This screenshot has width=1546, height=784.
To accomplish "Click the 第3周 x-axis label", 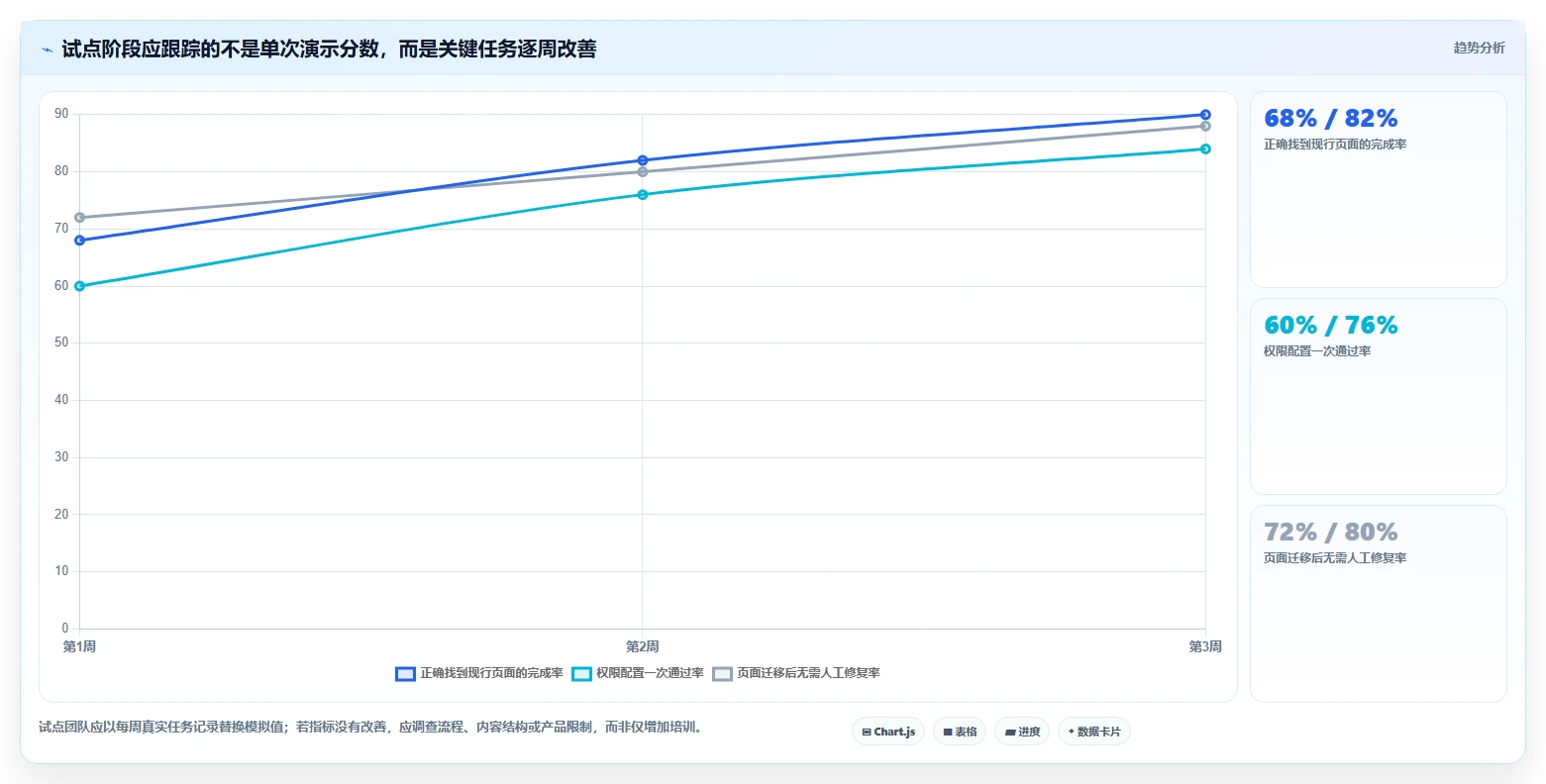I will [1205, 647].
